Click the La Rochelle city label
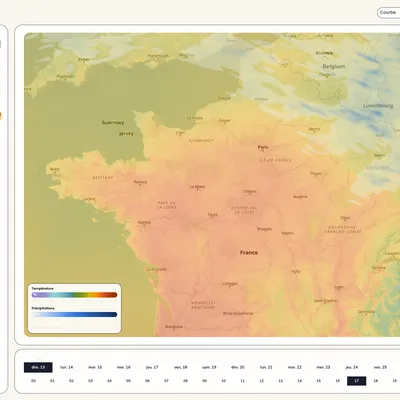The width and height of the screenshot is (400, 400). click(156, 269)
